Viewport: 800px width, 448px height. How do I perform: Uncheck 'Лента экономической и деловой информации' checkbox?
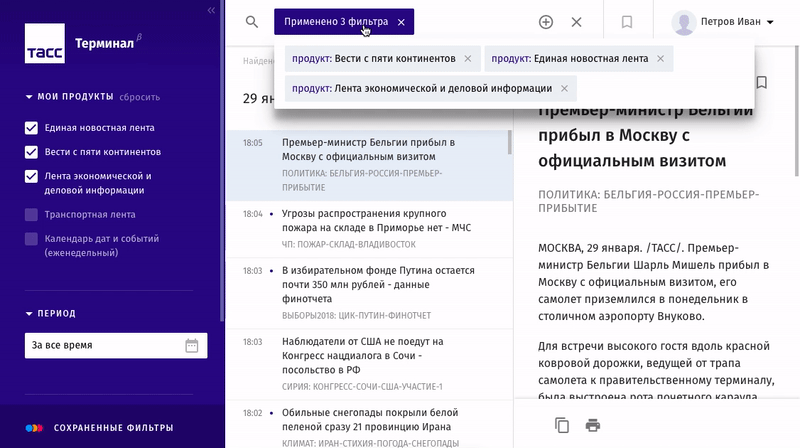coord(31,177)
